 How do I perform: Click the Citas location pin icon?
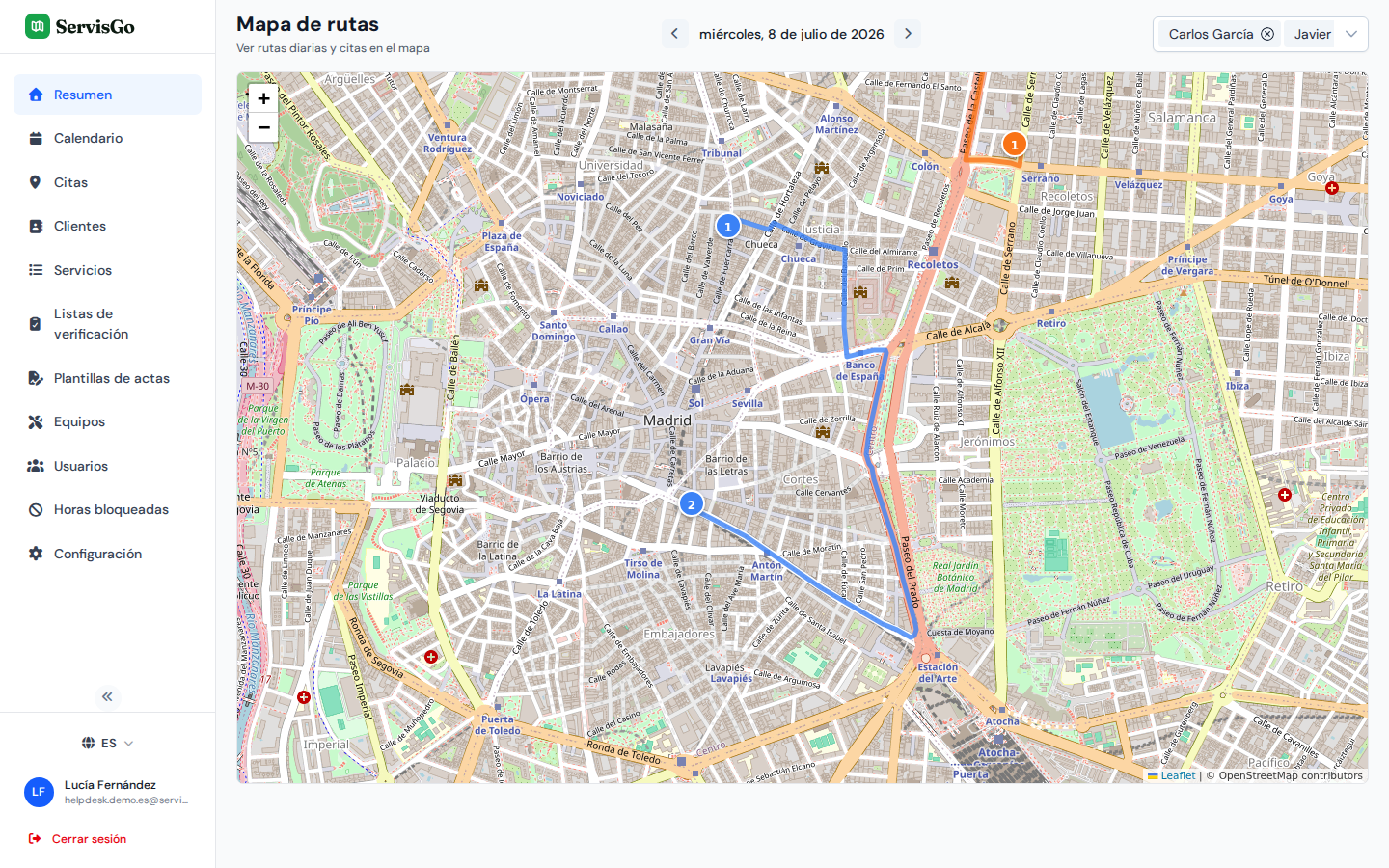(36, 182)
